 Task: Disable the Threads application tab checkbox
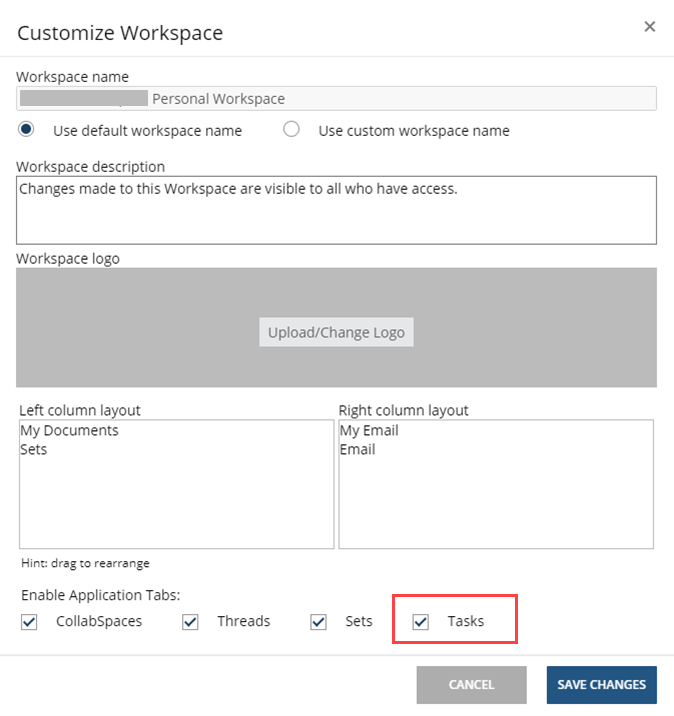coord(191,622)
